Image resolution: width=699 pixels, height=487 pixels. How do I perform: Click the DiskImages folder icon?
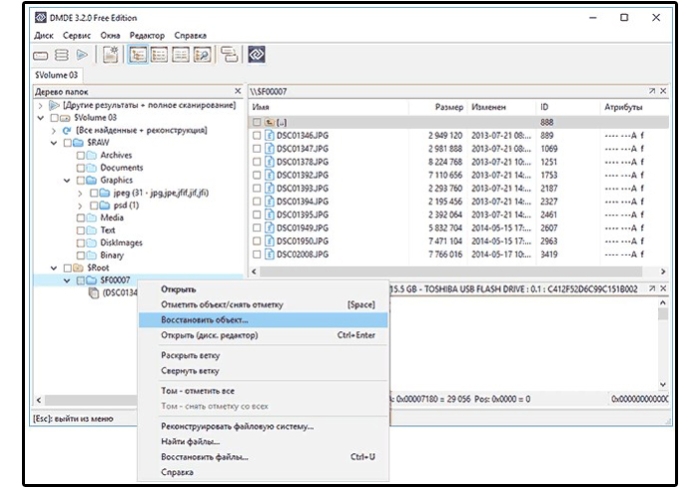91,243
